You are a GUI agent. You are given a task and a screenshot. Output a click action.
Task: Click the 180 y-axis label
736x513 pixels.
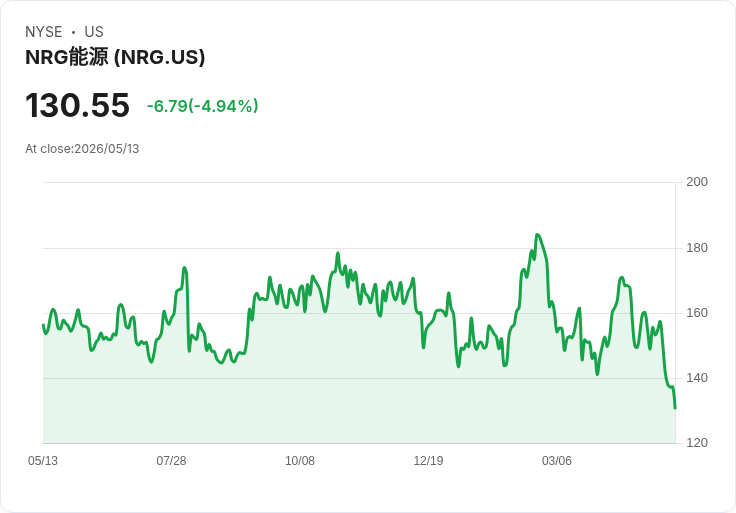pos(697,248)
